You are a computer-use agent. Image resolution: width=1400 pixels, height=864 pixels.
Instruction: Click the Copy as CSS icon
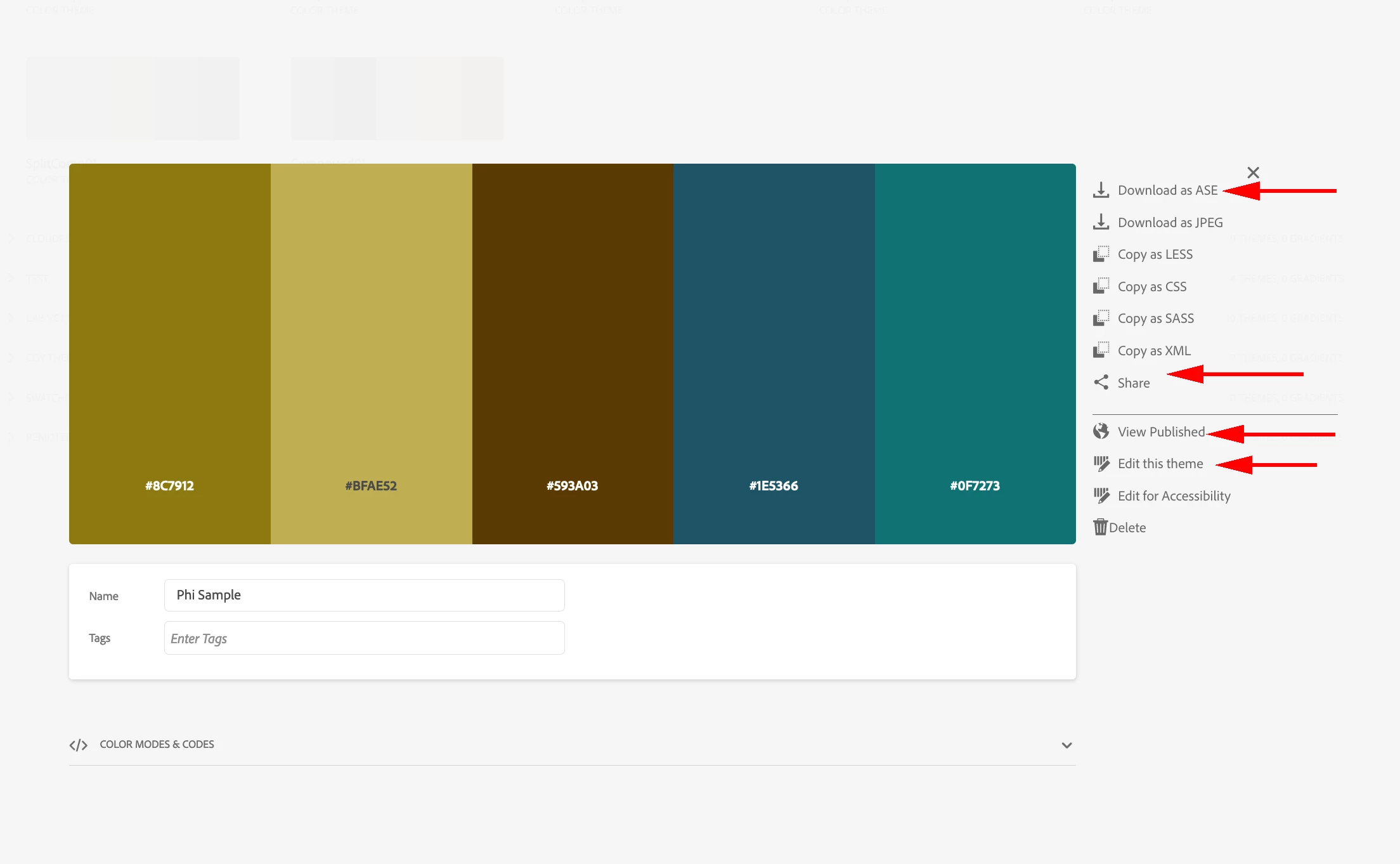click(1101, 286)
